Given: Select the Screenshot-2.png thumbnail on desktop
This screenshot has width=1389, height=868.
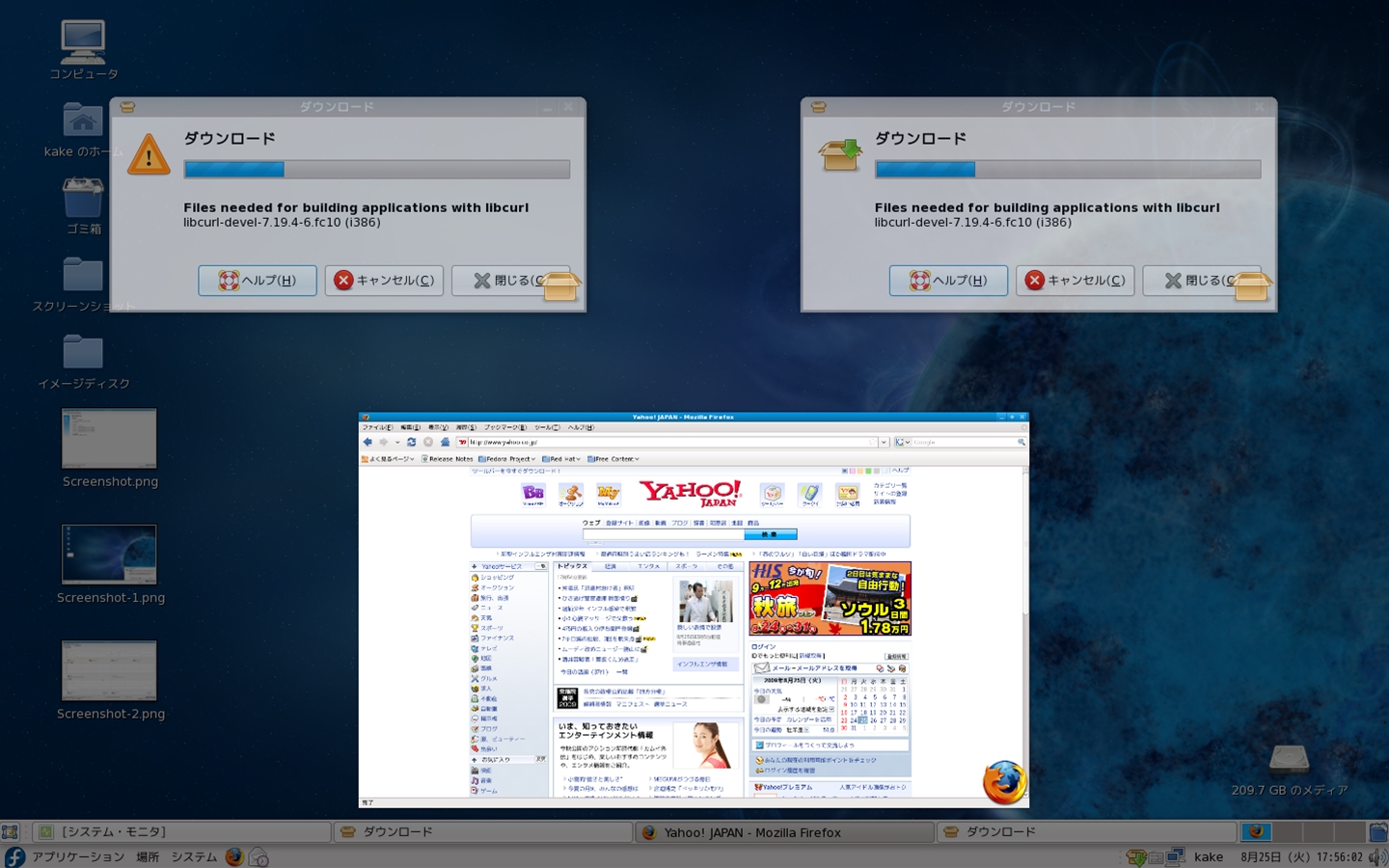Looking at the screenshot, I should 109,670.
